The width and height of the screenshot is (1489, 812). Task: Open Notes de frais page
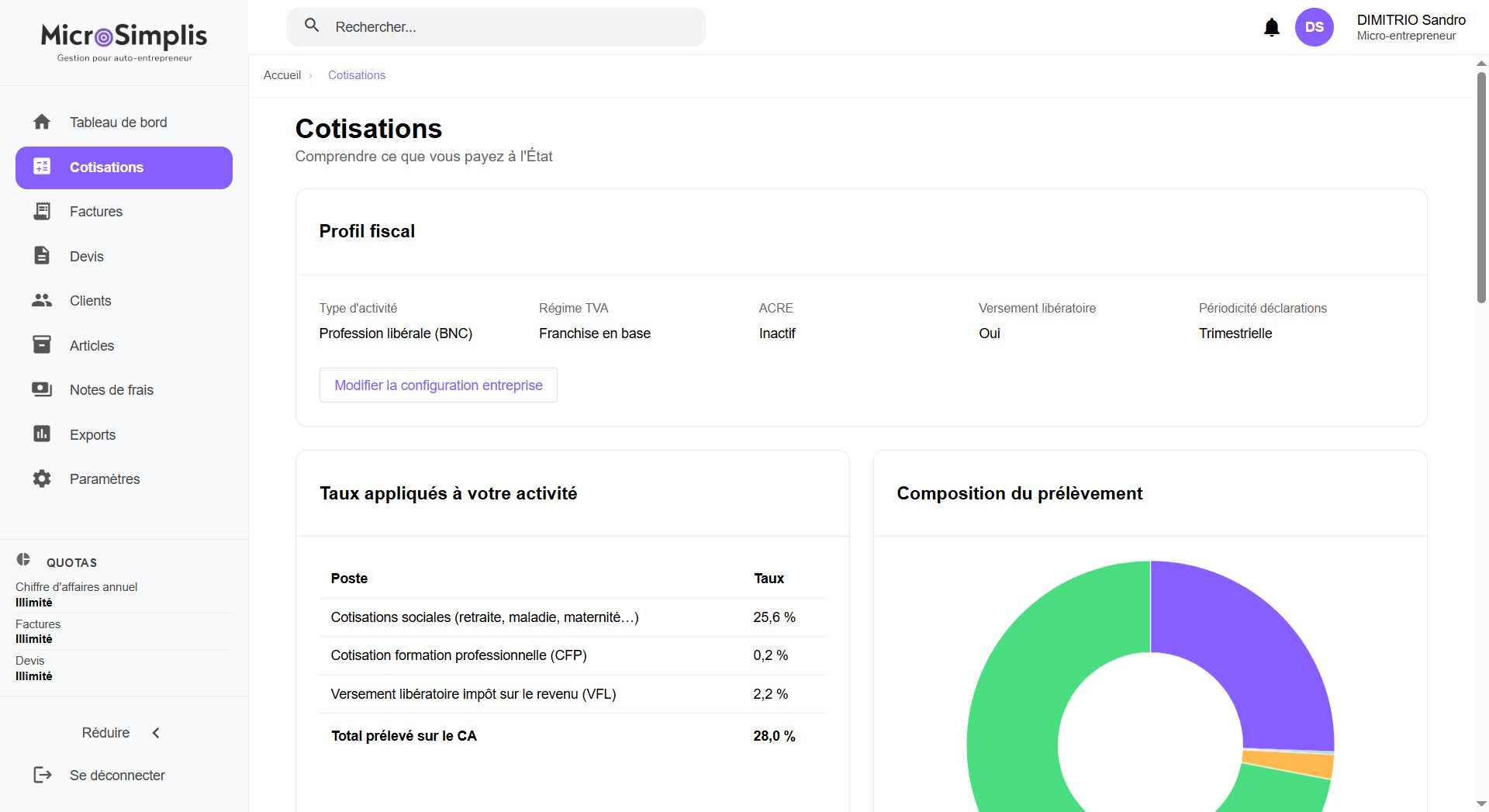[124, 390]
